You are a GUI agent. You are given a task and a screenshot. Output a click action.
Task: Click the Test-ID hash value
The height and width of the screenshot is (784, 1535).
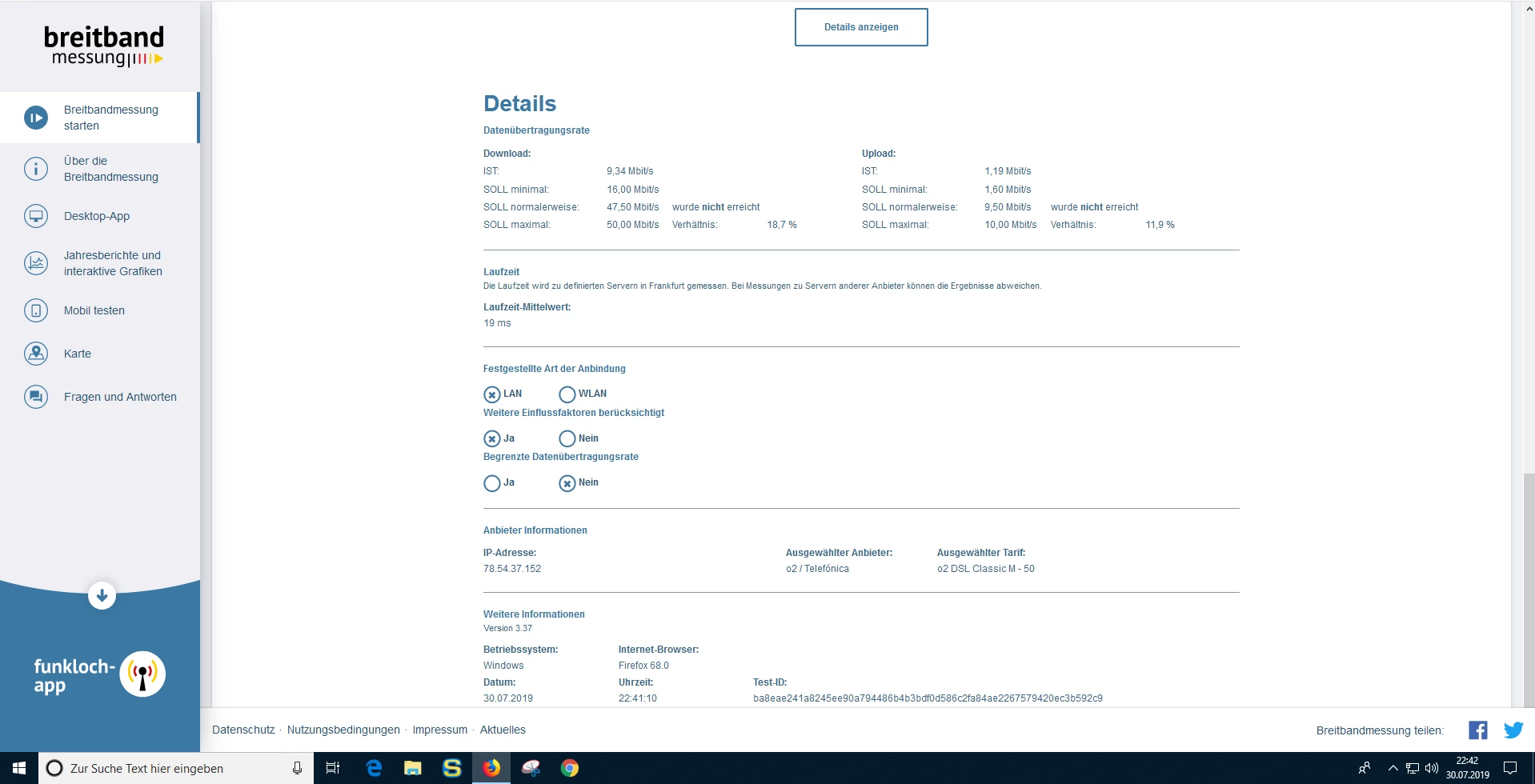coord(928,698)
